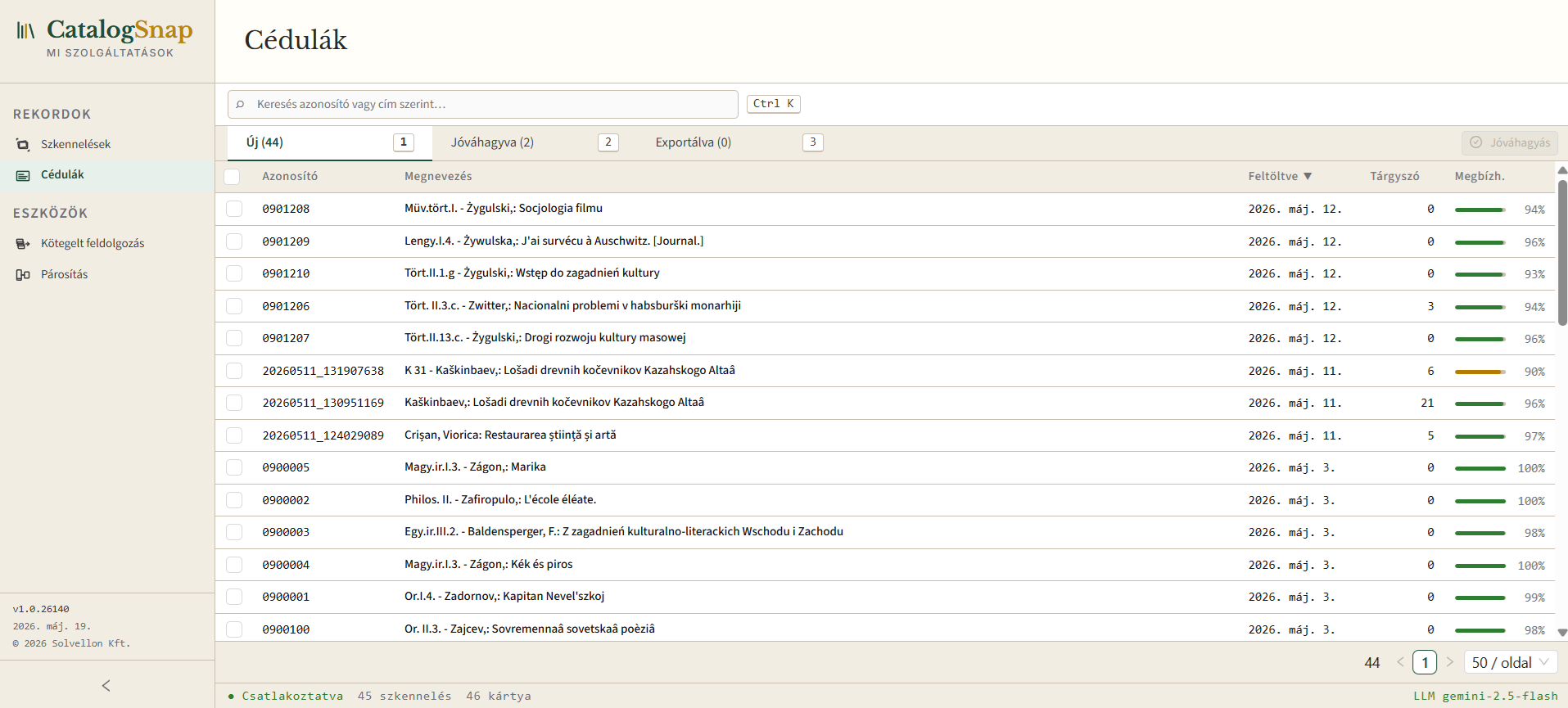Check the row 0901206 checkbox
Viewport: 1568px width, 708px height.
coord(234,306)
